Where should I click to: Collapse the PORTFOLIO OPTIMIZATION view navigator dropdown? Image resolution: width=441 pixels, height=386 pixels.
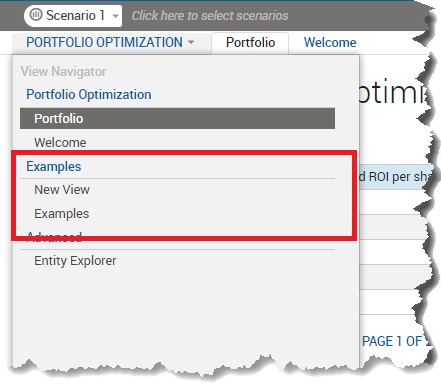(x=110, y=43)
